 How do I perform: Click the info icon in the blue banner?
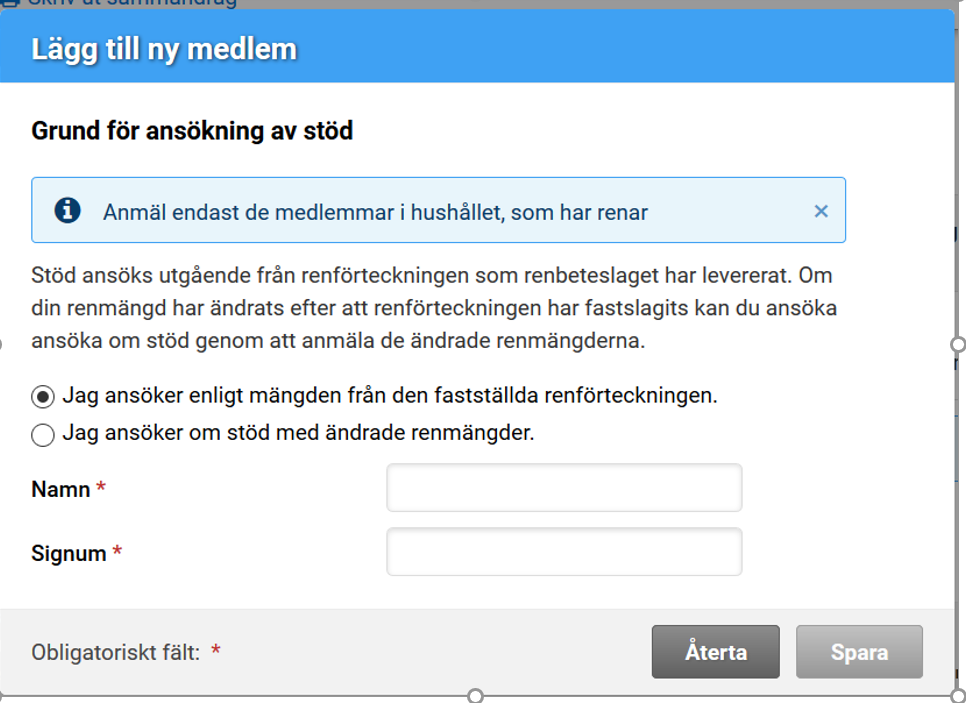(67, 210)
